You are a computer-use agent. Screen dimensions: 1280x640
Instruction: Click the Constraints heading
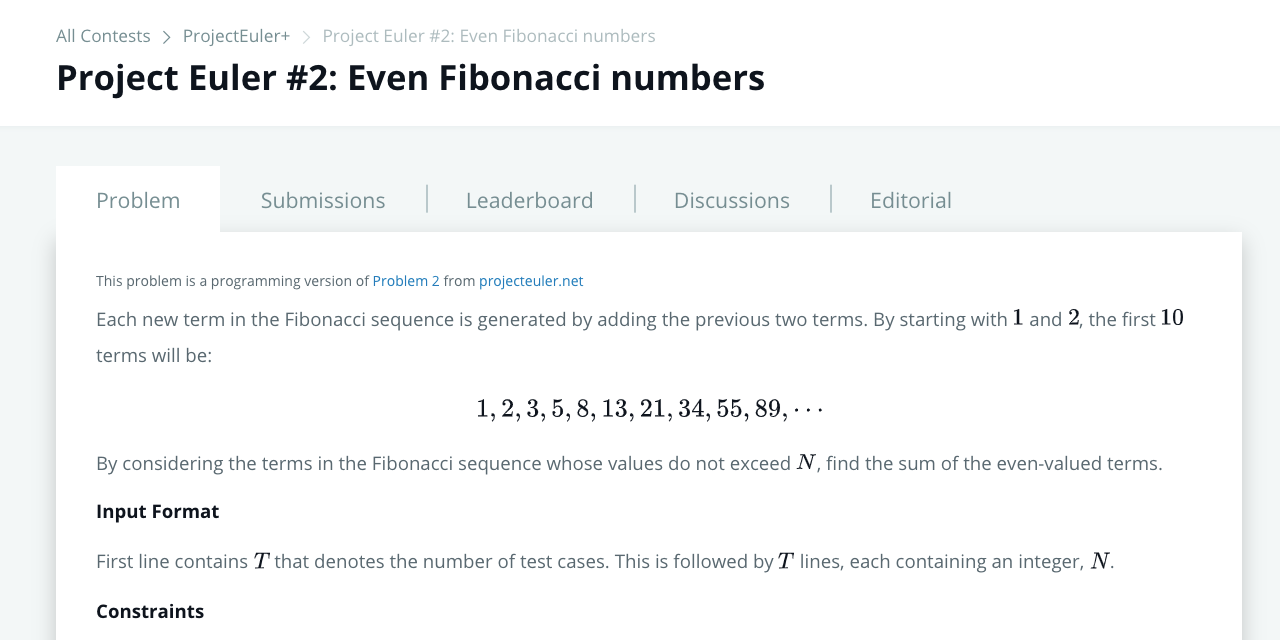click(x=150, y=611)
